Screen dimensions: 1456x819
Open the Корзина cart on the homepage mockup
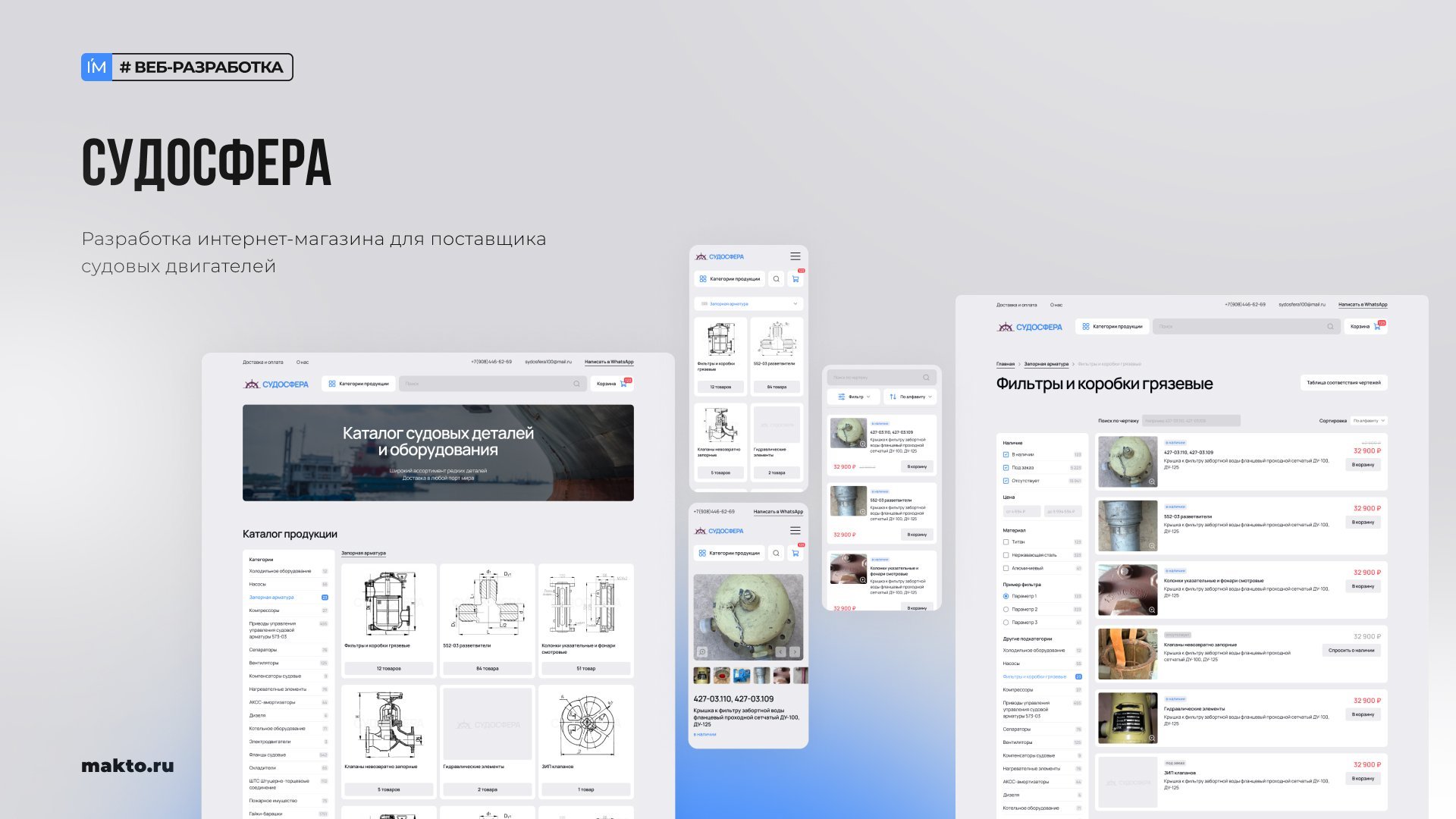(x=611, y=384)
